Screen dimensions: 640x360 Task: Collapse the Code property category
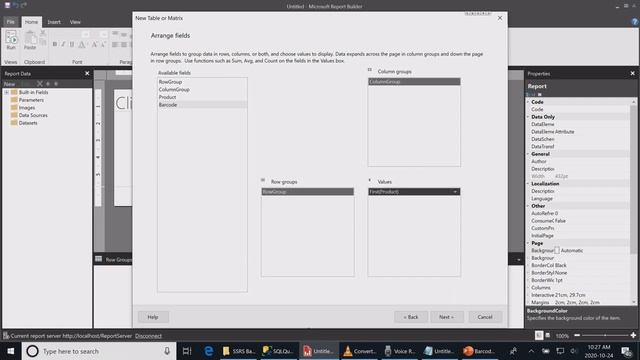coord(528,102)
